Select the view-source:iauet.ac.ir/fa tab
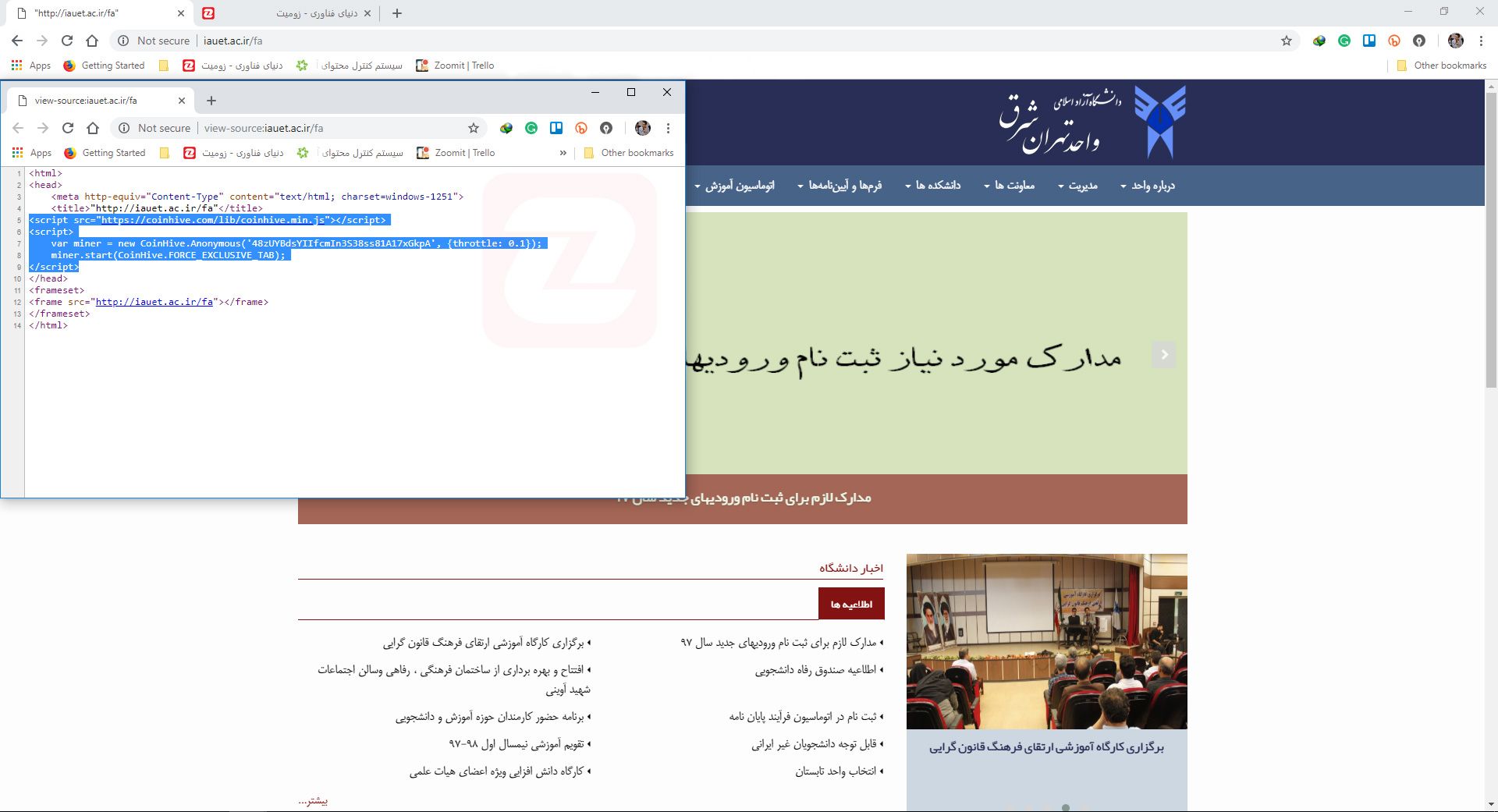 100,101
